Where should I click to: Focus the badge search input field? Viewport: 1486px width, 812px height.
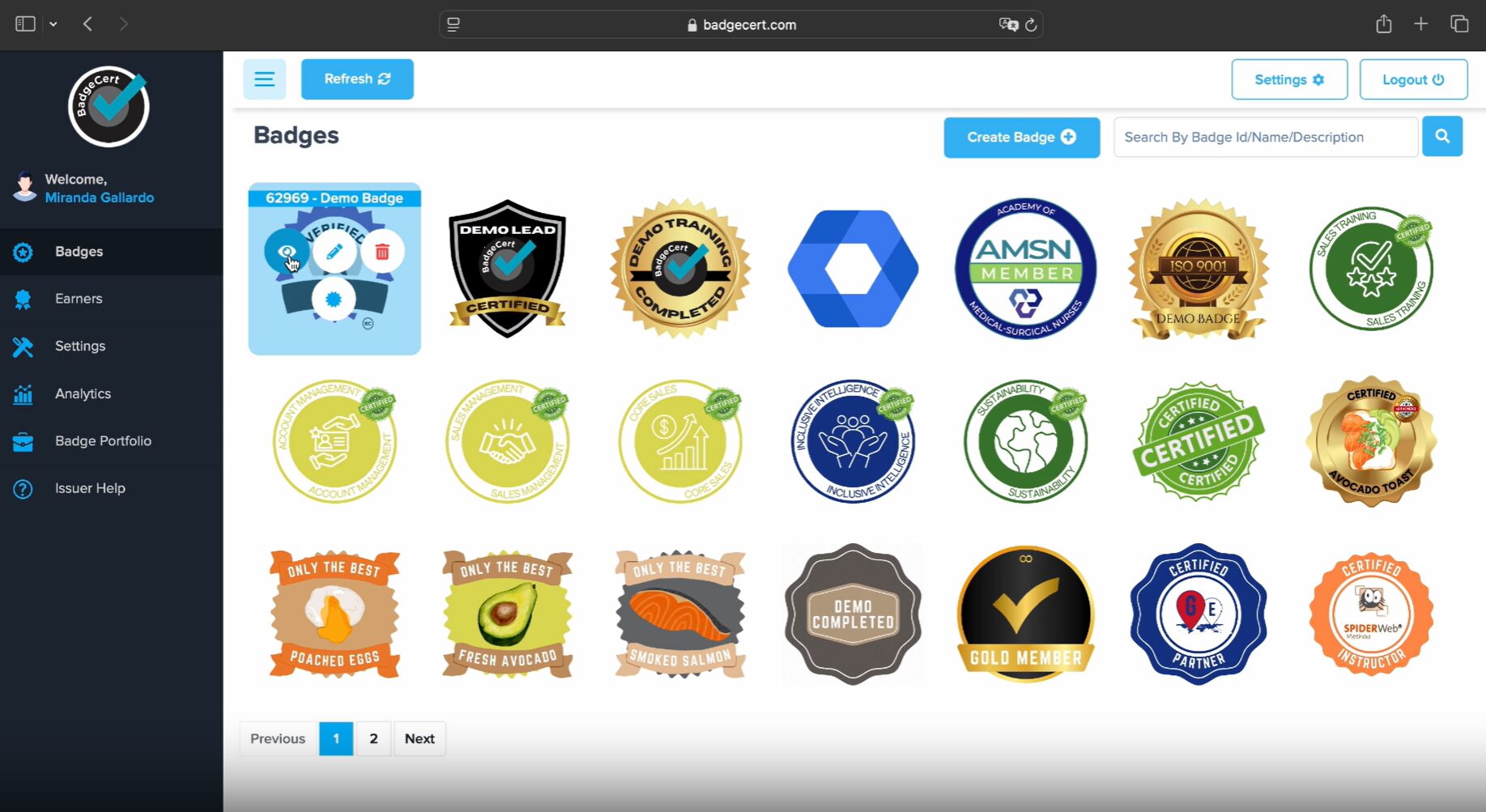1265,138
